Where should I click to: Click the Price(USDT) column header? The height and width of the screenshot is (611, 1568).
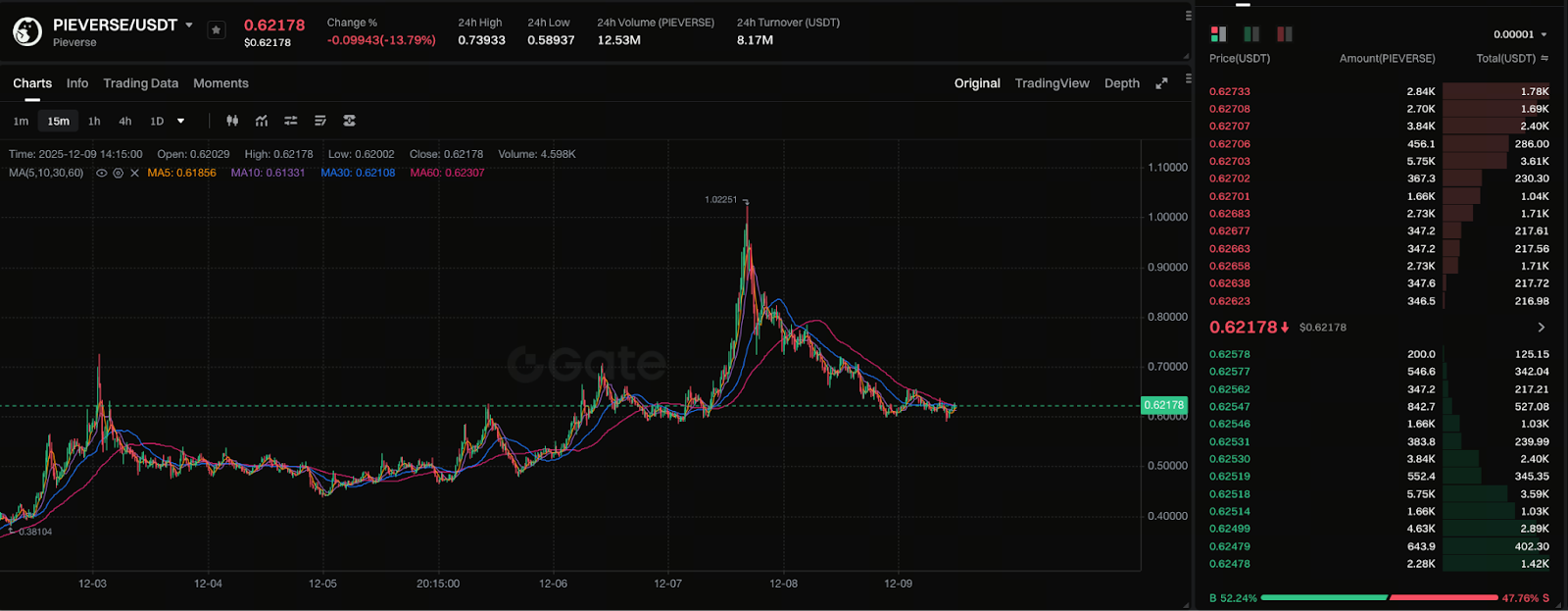tap(1240, 59)
